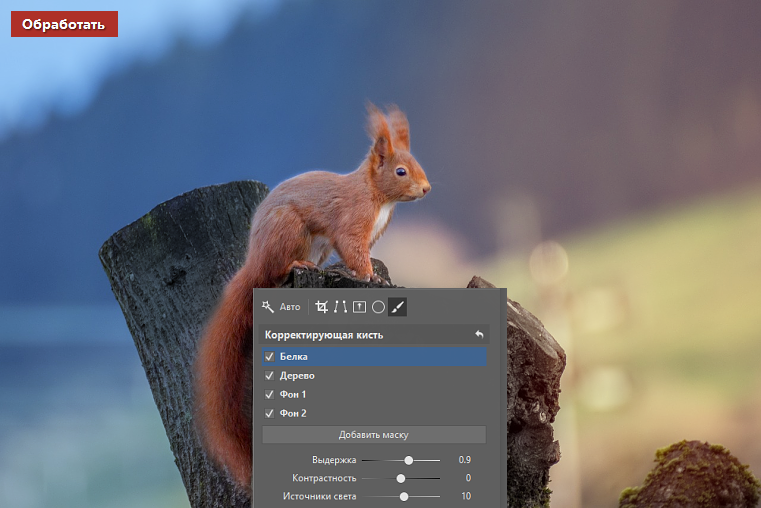761x508 pixels.
Task: Click the Авто label text
Action: [x=290, y=307]
